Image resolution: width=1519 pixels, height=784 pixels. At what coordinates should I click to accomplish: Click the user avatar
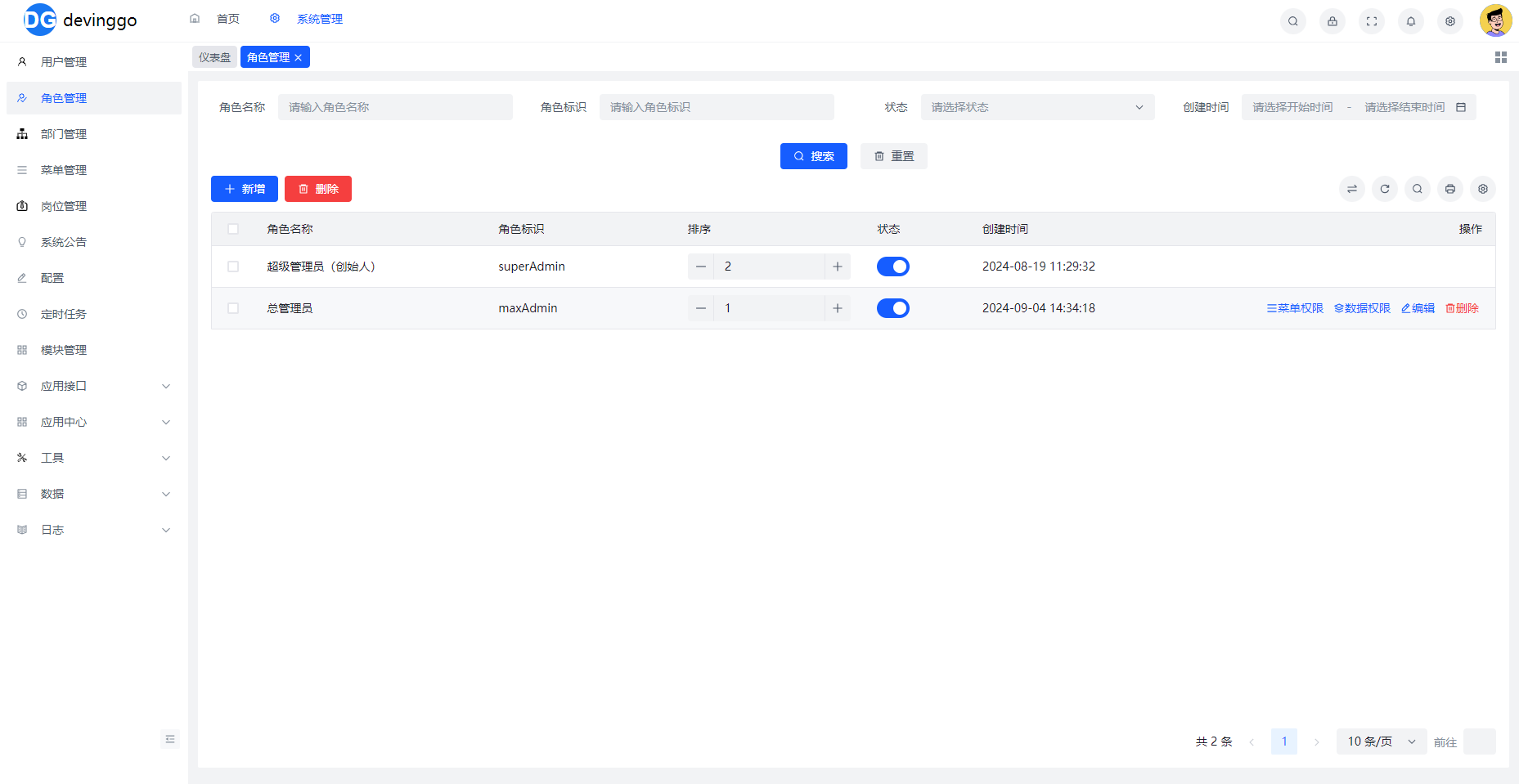[x=1496, y=20]
